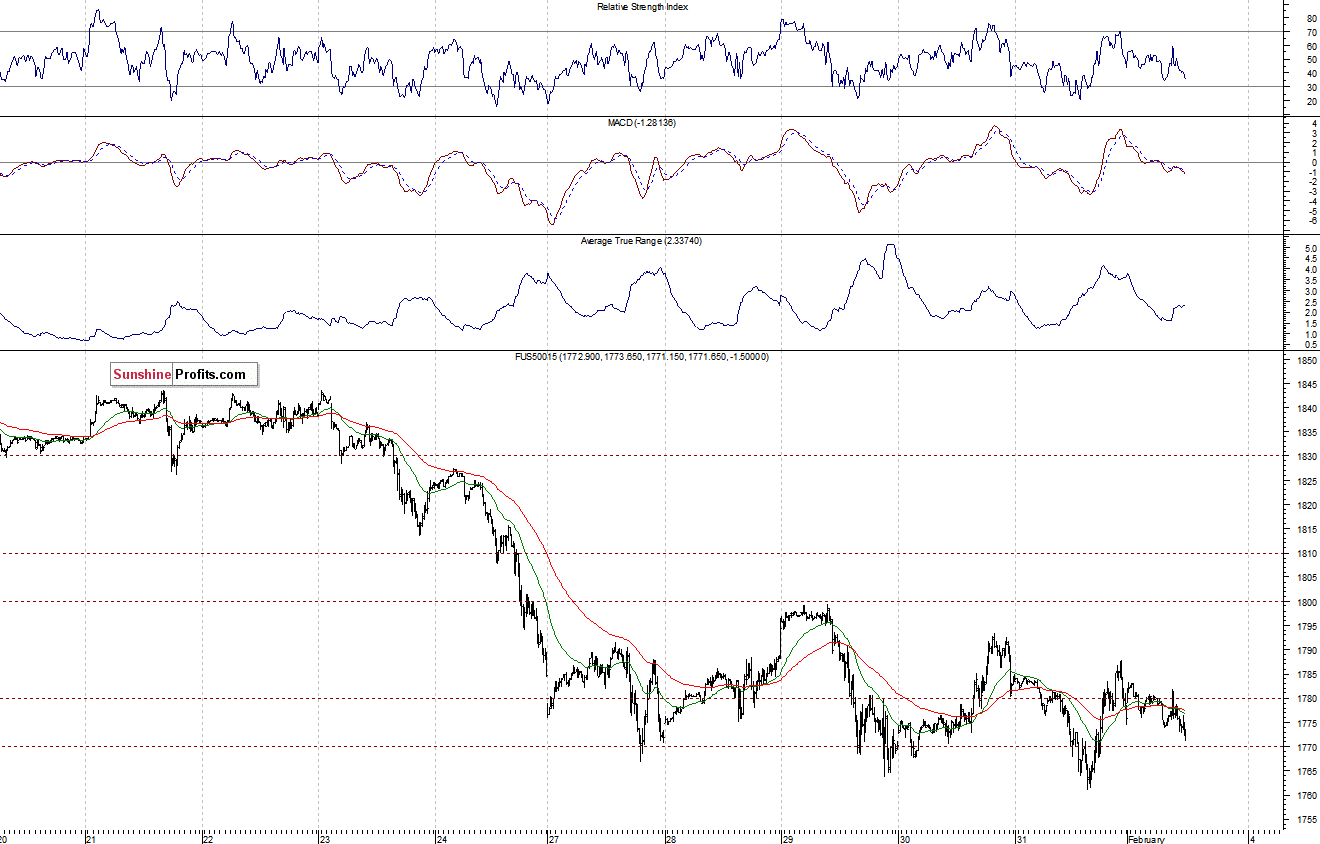Click the 28 date label on time axis
The width and height of the screenshot is (1320, 844).
[x=671, y=839]
